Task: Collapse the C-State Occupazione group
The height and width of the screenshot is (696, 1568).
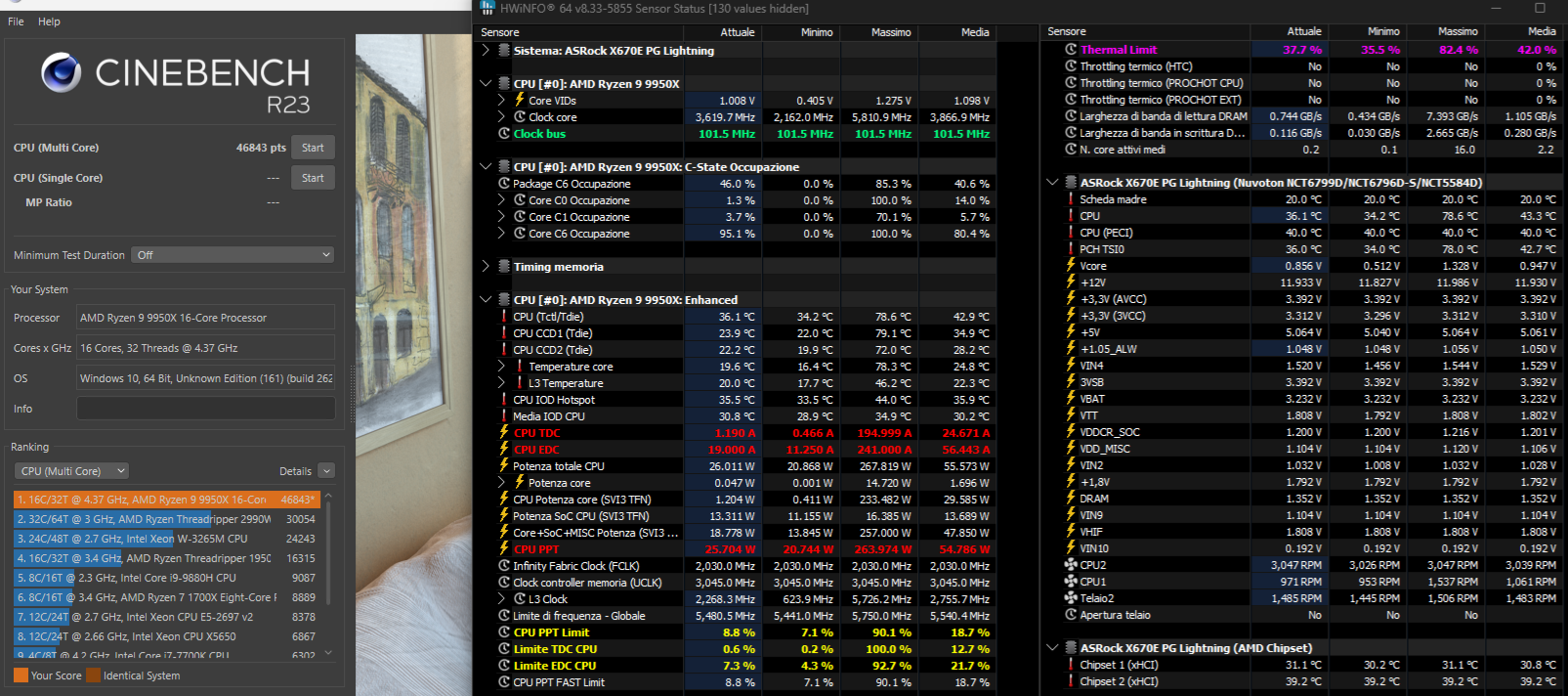Action: point(486,167)
